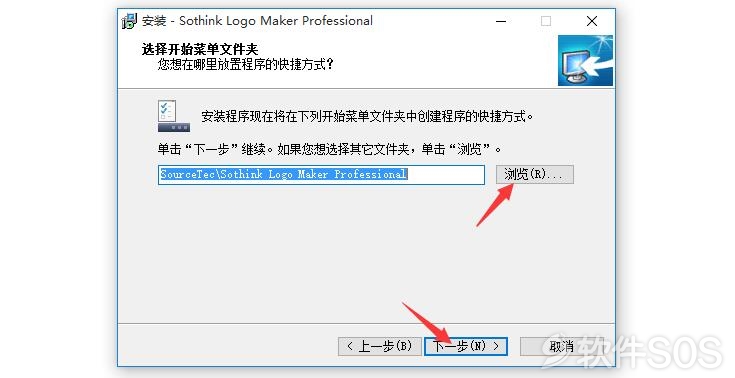Minimize the Sothink Logo Maker setup window
Image resolution: width=735 pixels, height=378 pixels.
coord(501,21)
